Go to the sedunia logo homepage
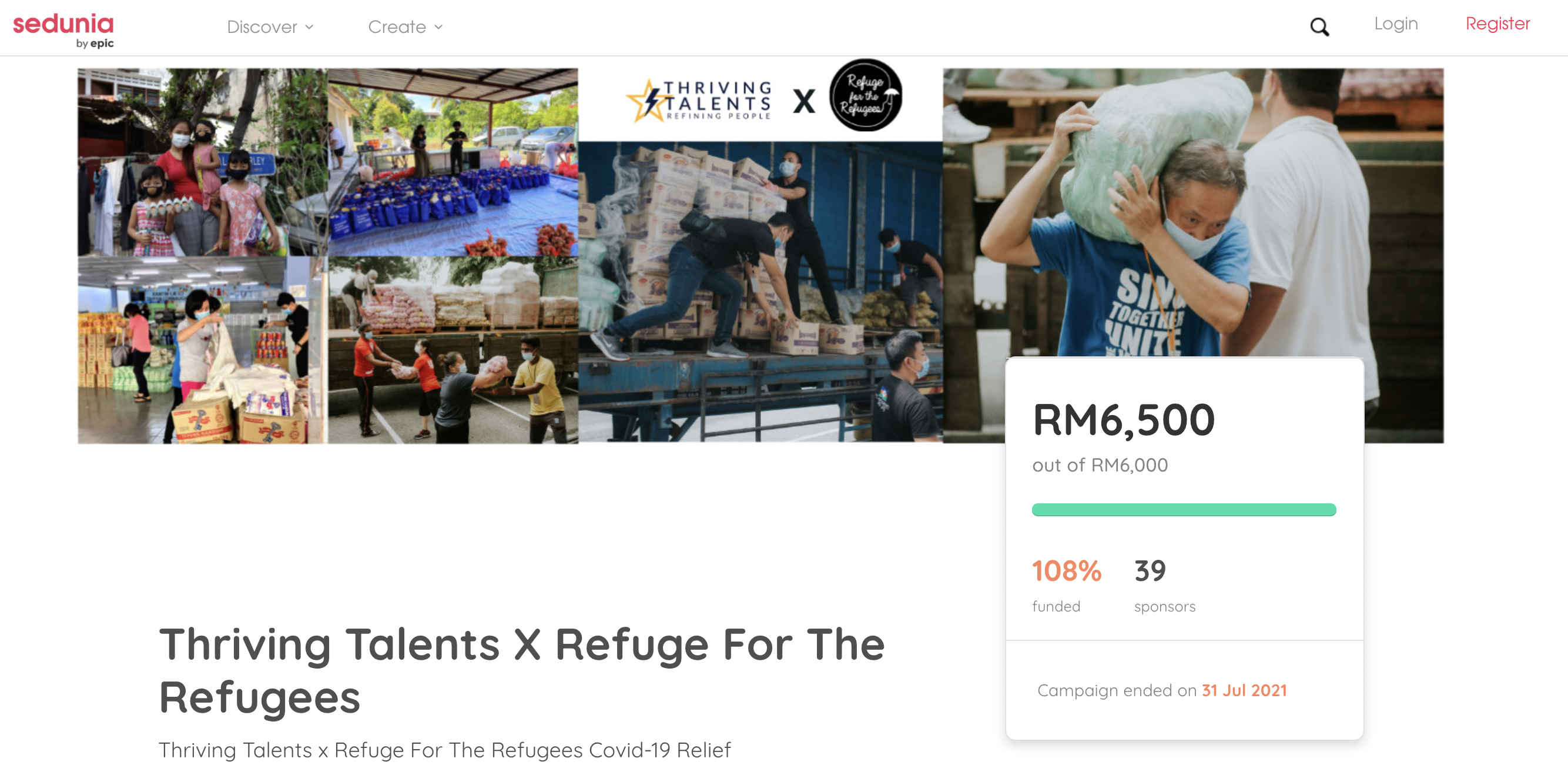 tap(63, 30)
